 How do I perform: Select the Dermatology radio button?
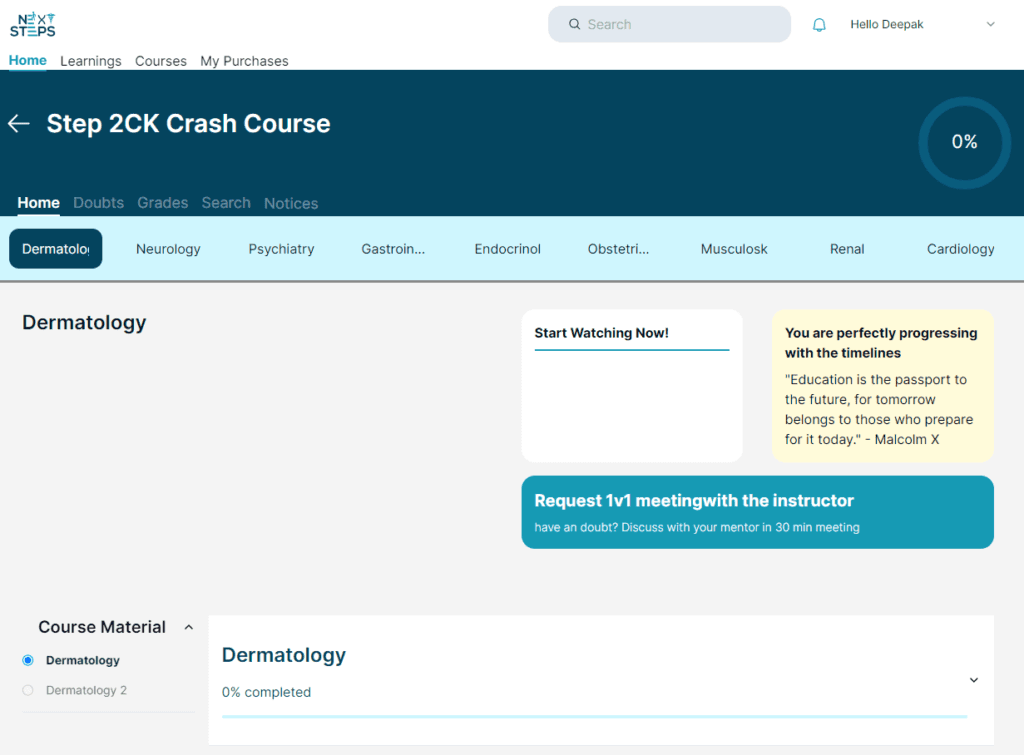(x=26, y=660)
